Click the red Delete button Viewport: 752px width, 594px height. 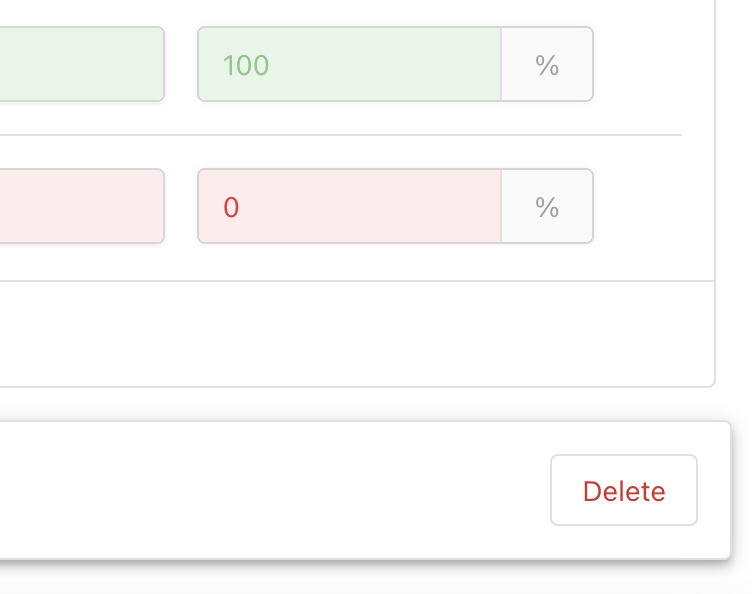pyautogui.click(x=624, y=491)
